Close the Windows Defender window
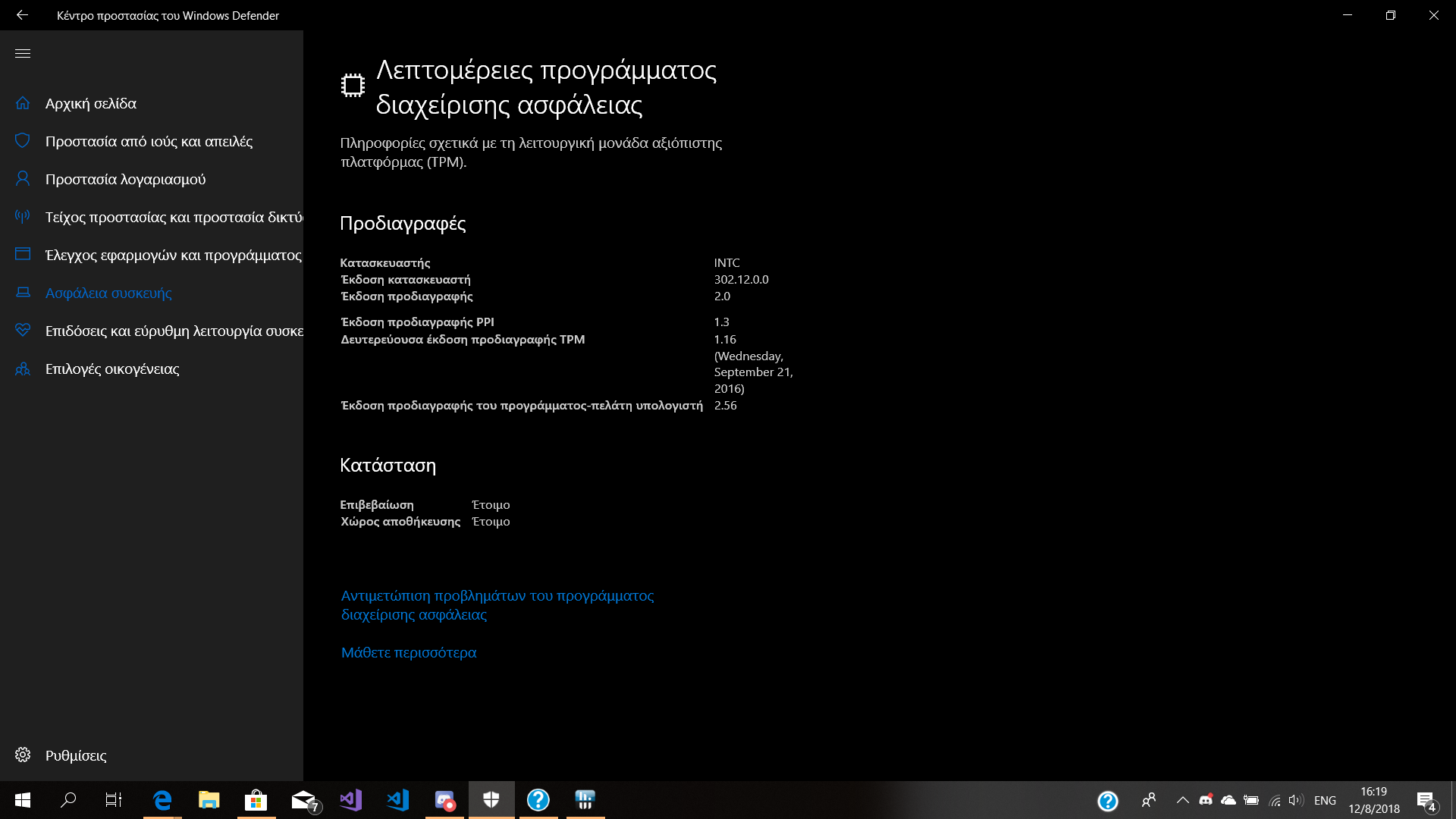The height and width of the screenshot is (819, 1456). tap(1434, 15)
